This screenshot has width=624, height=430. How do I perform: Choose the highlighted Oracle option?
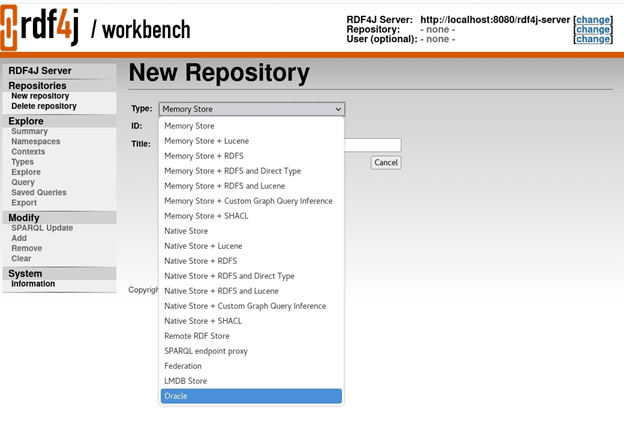coord(251,396)
